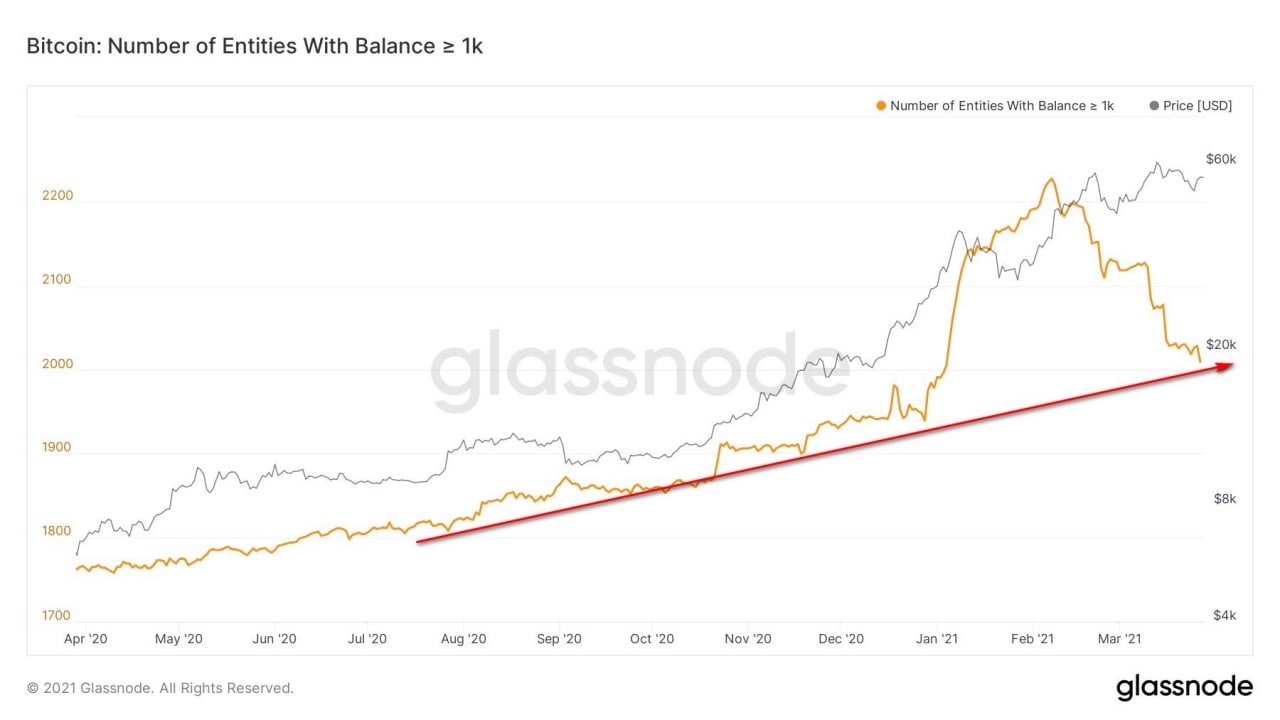
Task: Toggle the 'Number of Entities With Balance ≥ 1k' legend label
Action: [1001, 106]
